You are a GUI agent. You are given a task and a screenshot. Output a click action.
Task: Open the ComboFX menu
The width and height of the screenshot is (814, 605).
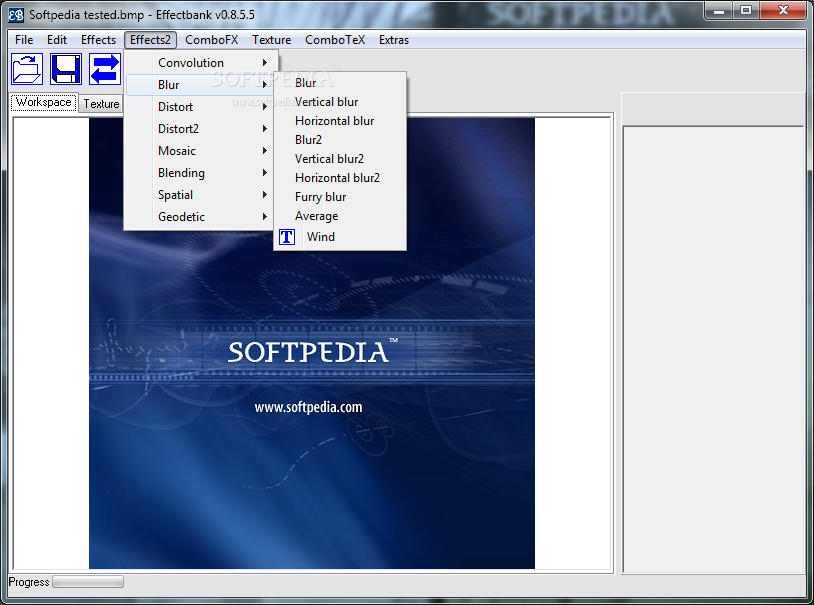(x=211, y=40)
